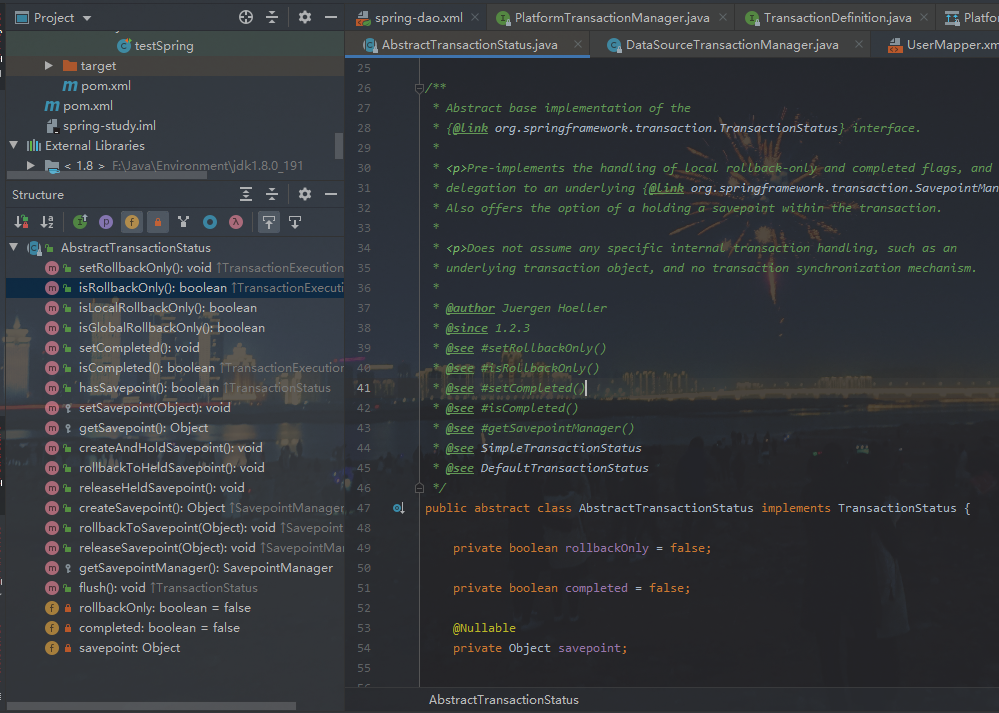
Task: Toggle alphabetical sort in Structure toolbar
Action: (x=47, y=222)
